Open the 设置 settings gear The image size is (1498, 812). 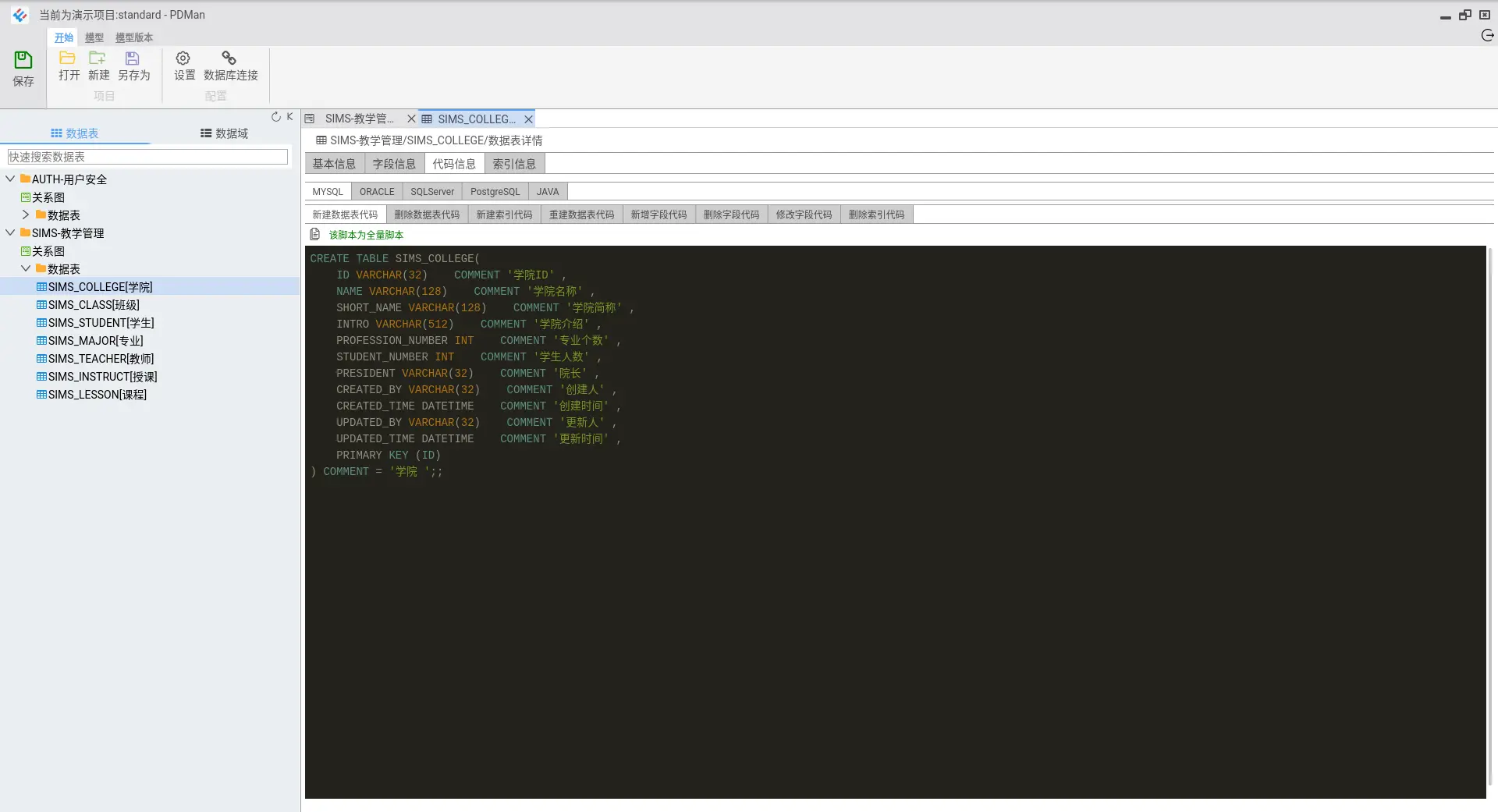tap(183, 58)
